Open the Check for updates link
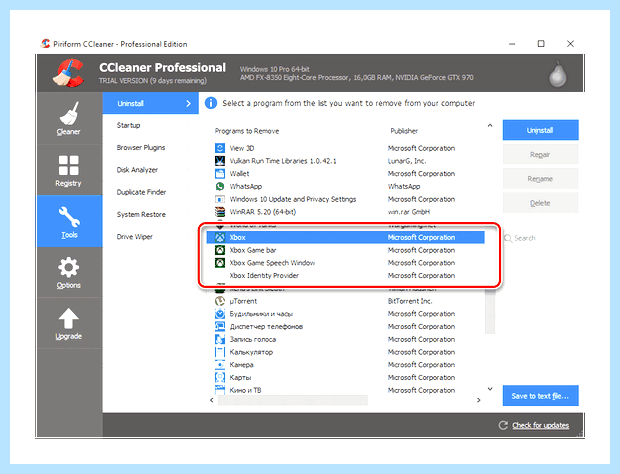Screen dimensions: 620x474 [541, 425]
